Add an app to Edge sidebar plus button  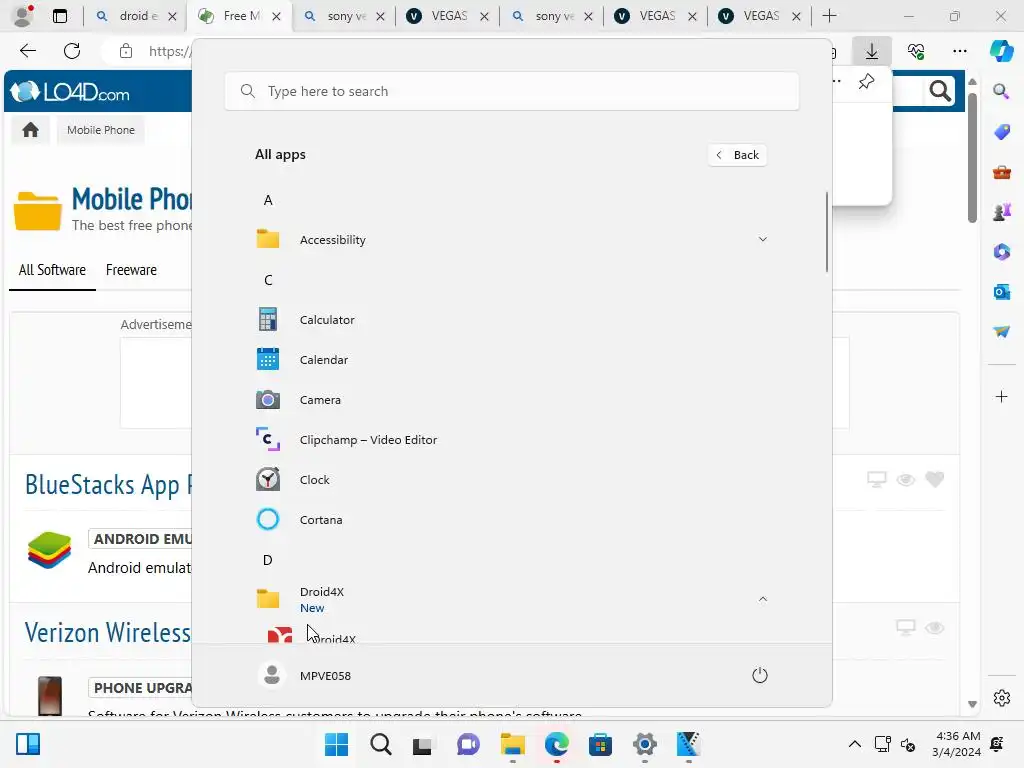coord(1001,396)
